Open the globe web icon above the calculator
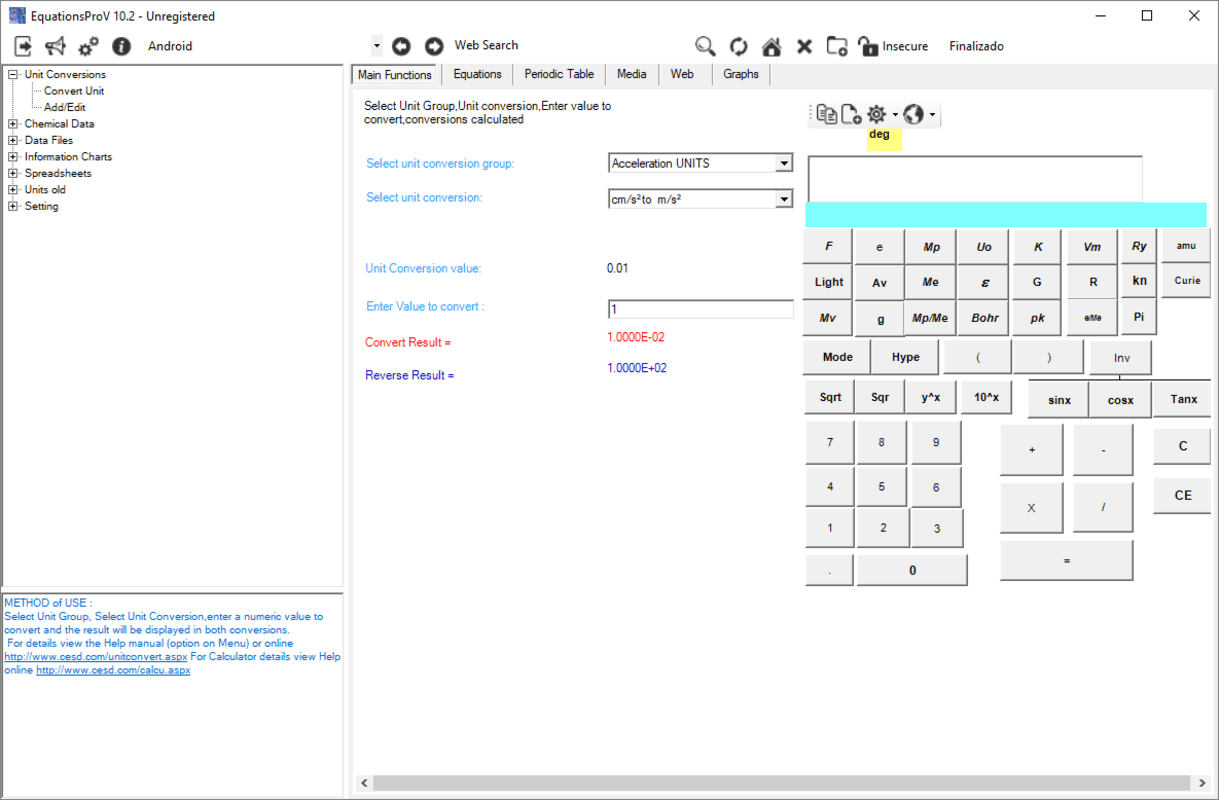The image size is (1219, 800). (x=915, y=113)
